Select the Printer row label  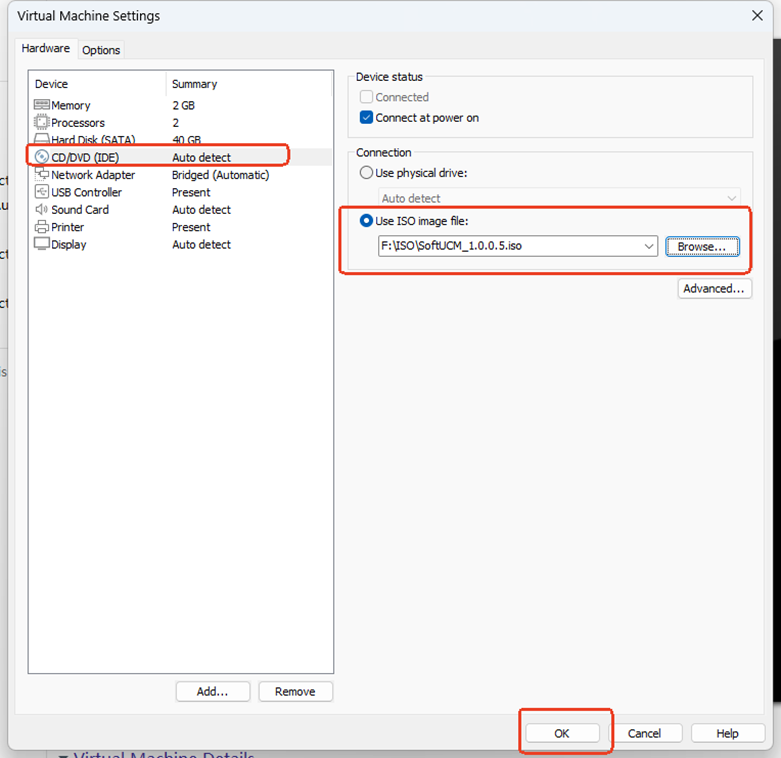tap(68, 227)
